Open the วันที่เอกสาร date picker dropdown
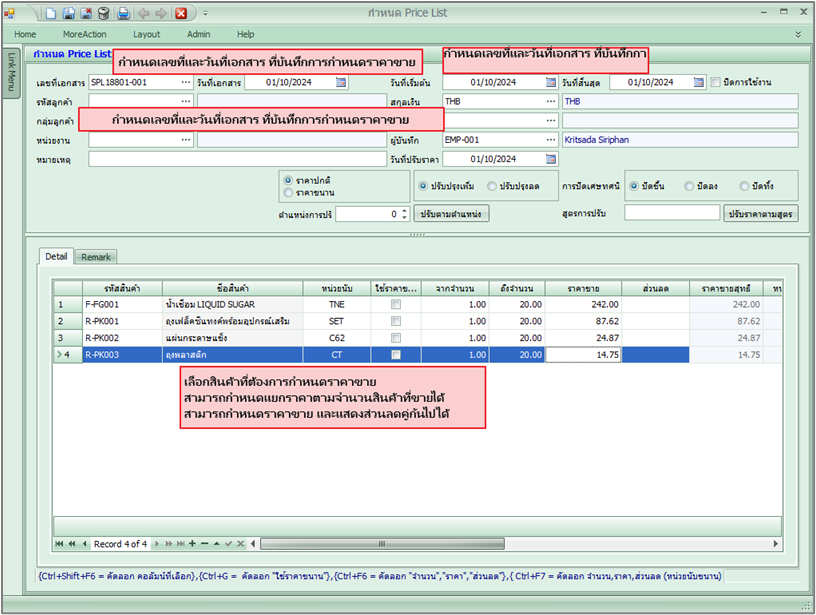Viewport: 816px width, 615px height. 340,82
